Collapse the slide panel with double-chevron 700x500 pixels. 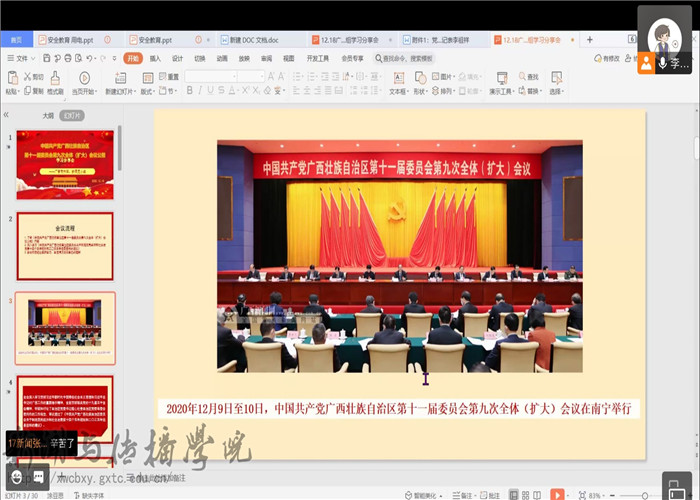point(6,115)
